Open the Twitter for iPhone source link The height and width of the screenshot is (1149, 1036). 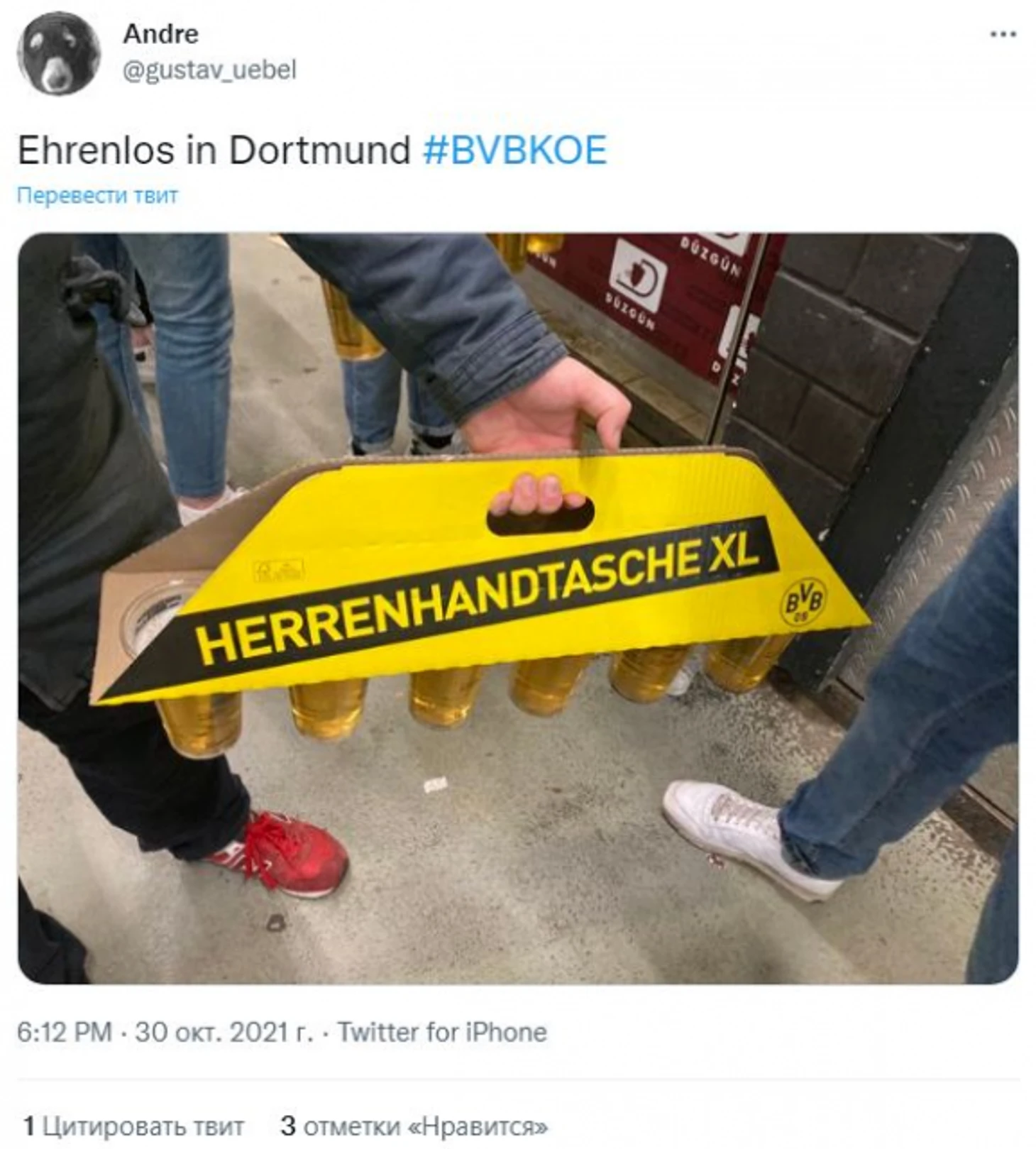442,1032
